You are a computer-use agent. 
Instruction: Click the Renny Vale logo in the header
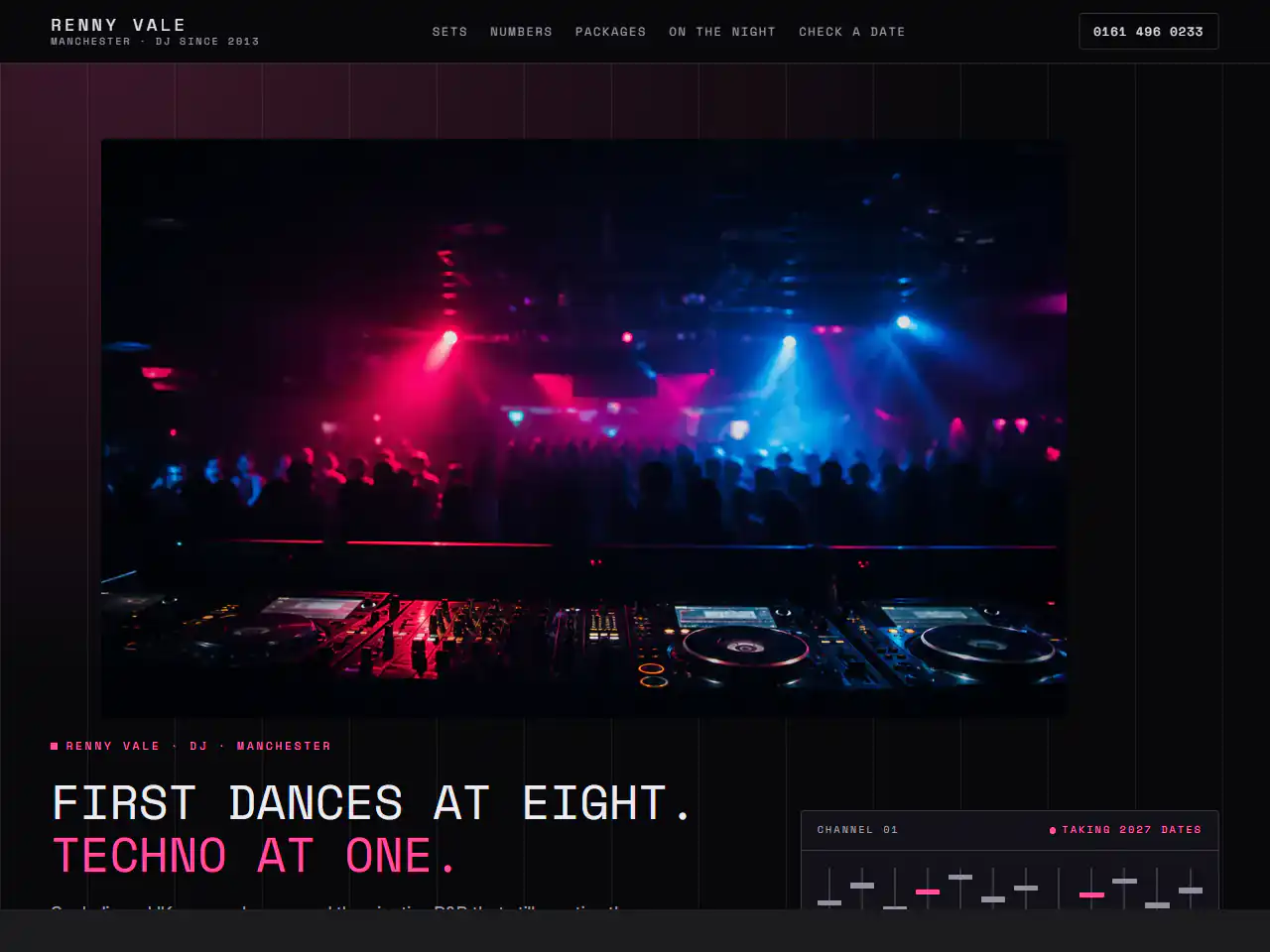[x=155, y=32]
